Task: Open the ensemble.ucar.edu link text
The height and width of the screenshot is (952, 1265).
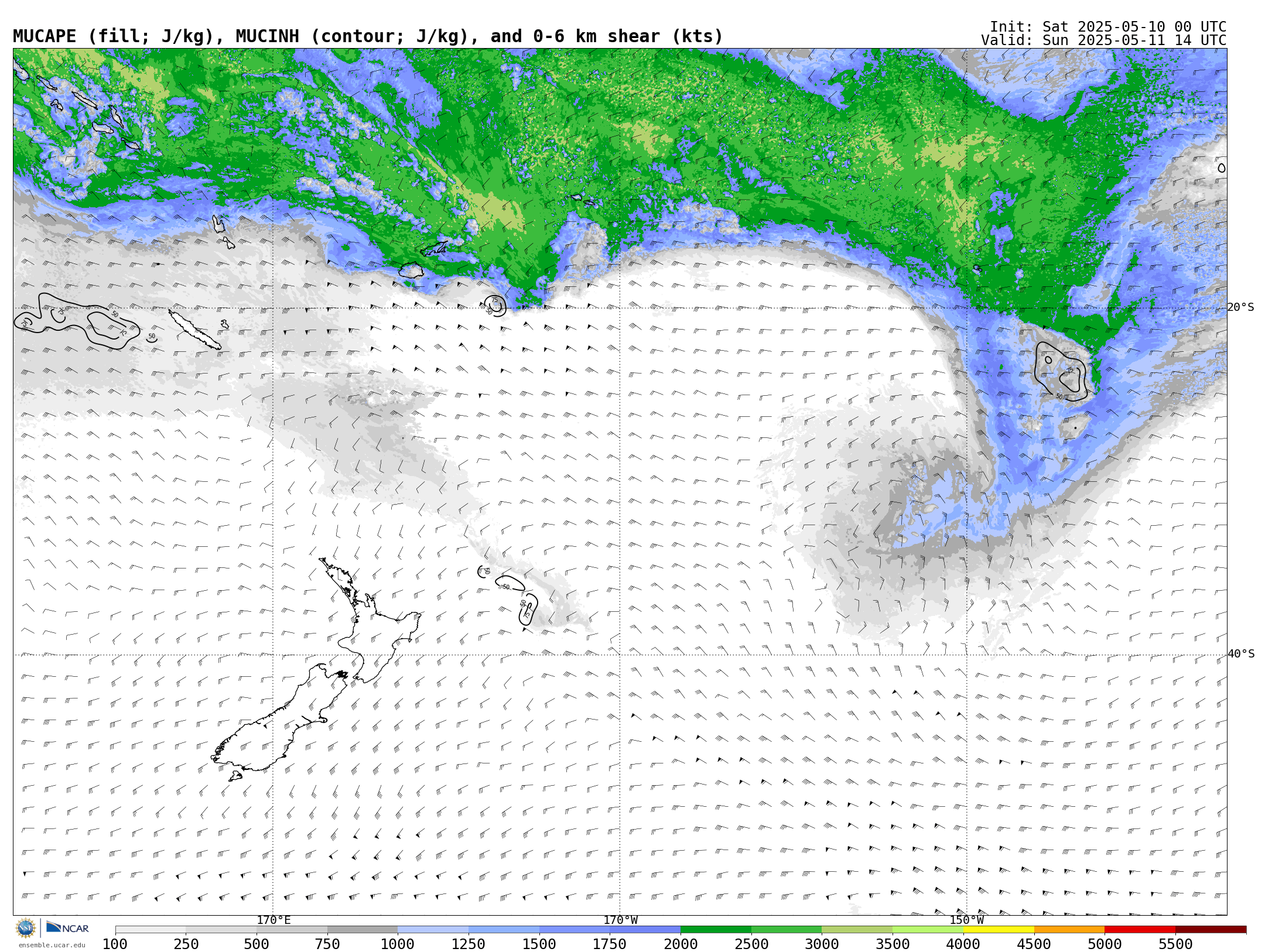Action: 52,945
